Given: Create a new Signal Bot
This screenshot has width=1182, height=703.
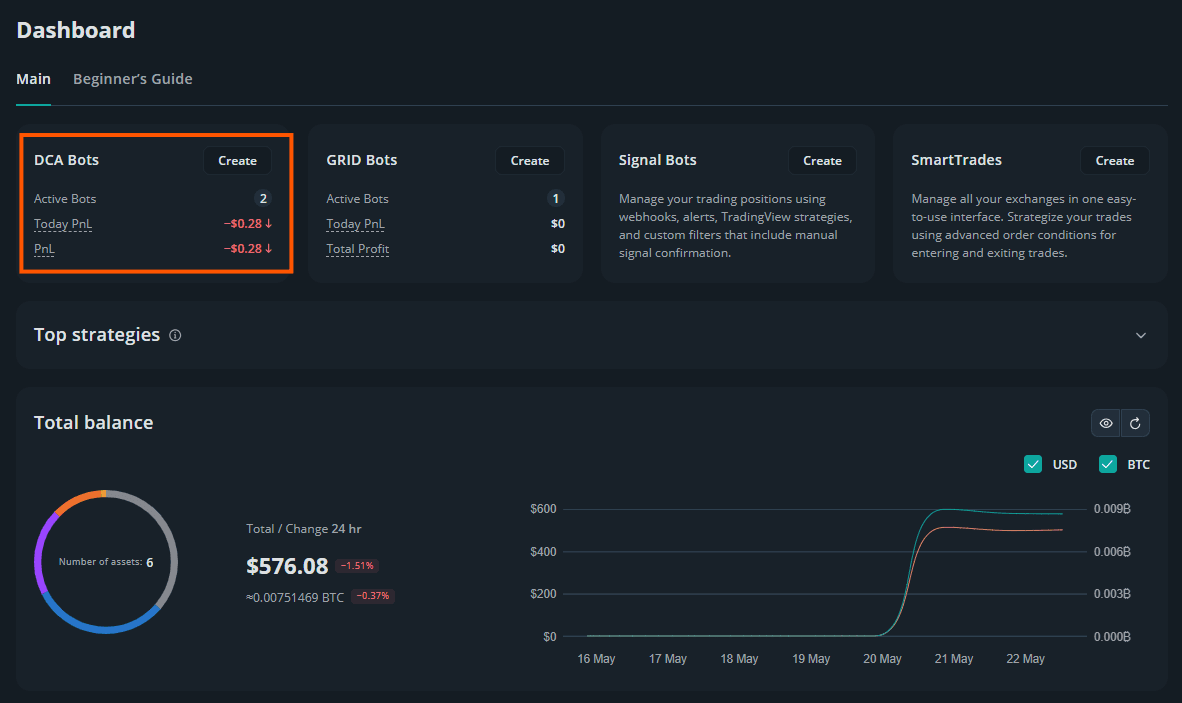Looking at the screenshot, I should point(822,160).
